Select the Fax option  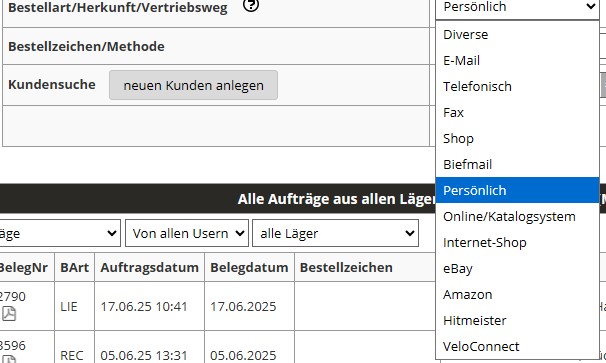517,112
